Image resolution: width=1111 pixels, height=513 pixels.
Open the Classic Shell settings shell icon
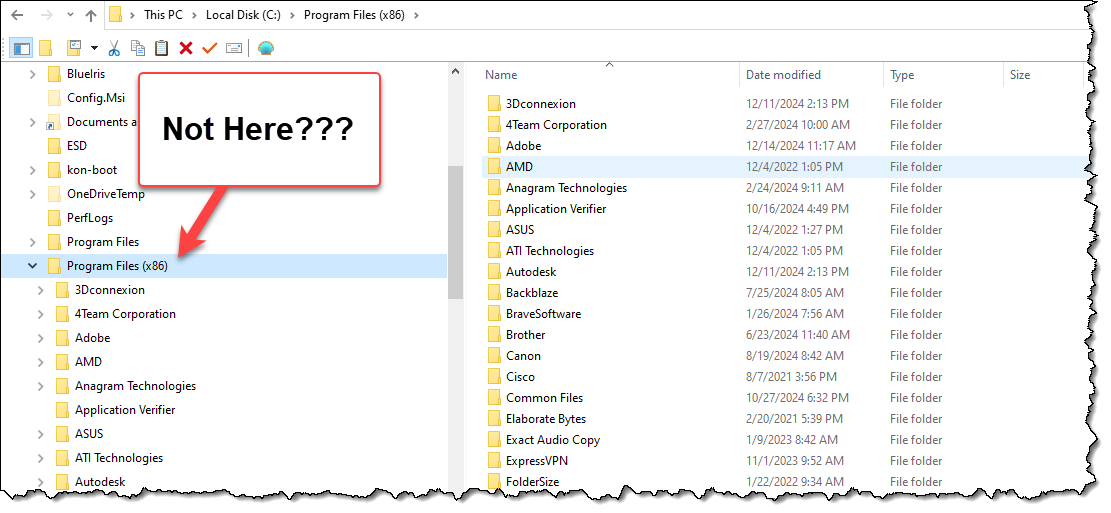266,48
